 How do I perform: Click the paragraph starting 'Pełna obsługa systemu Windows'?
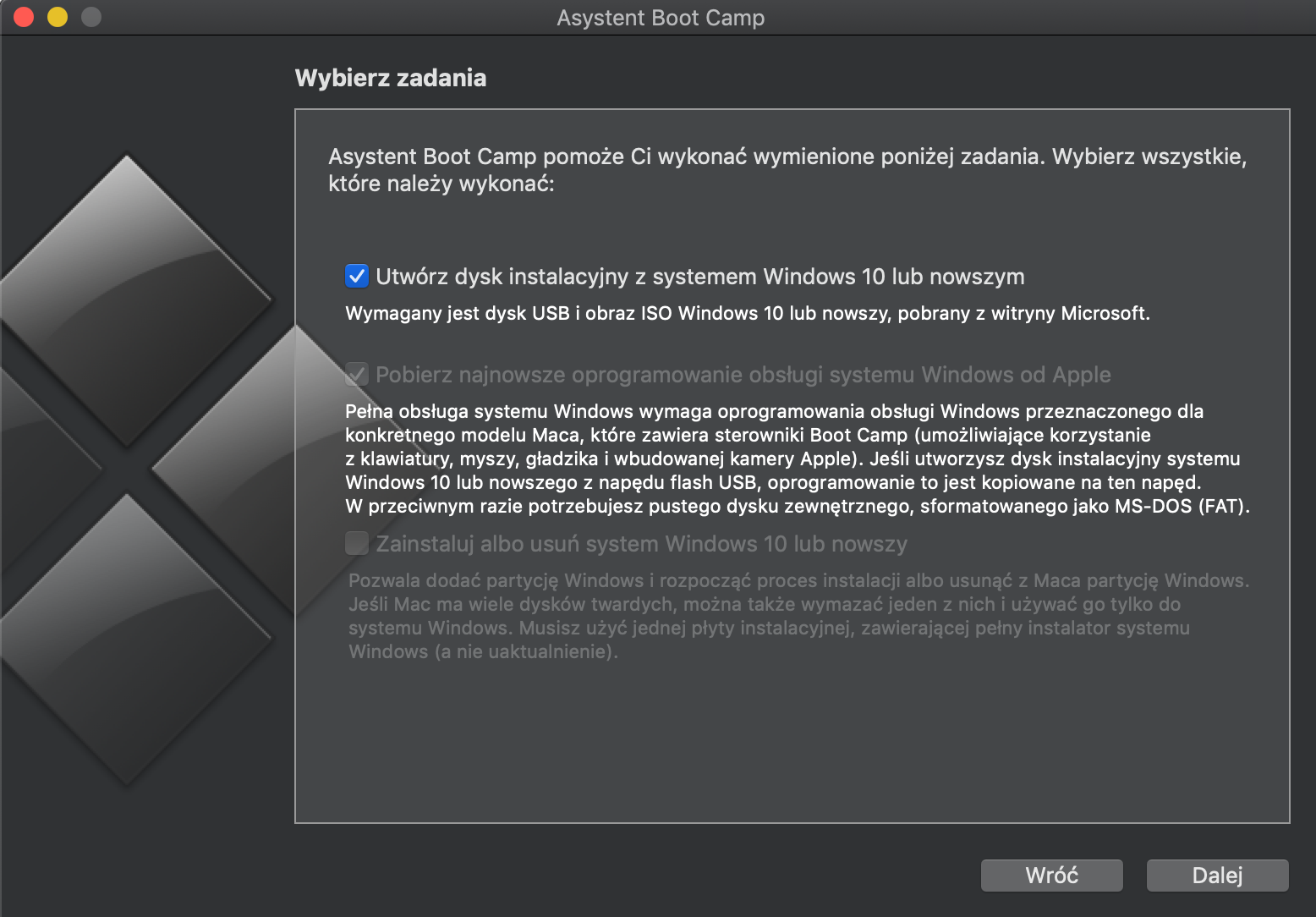[x=797, y=458]
